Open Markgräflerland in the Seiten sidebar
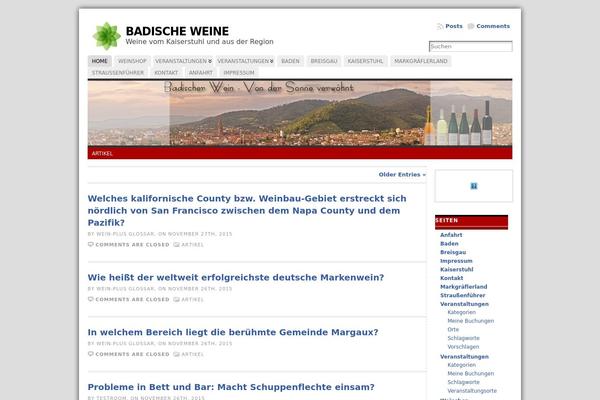 (x=464, y=287)
